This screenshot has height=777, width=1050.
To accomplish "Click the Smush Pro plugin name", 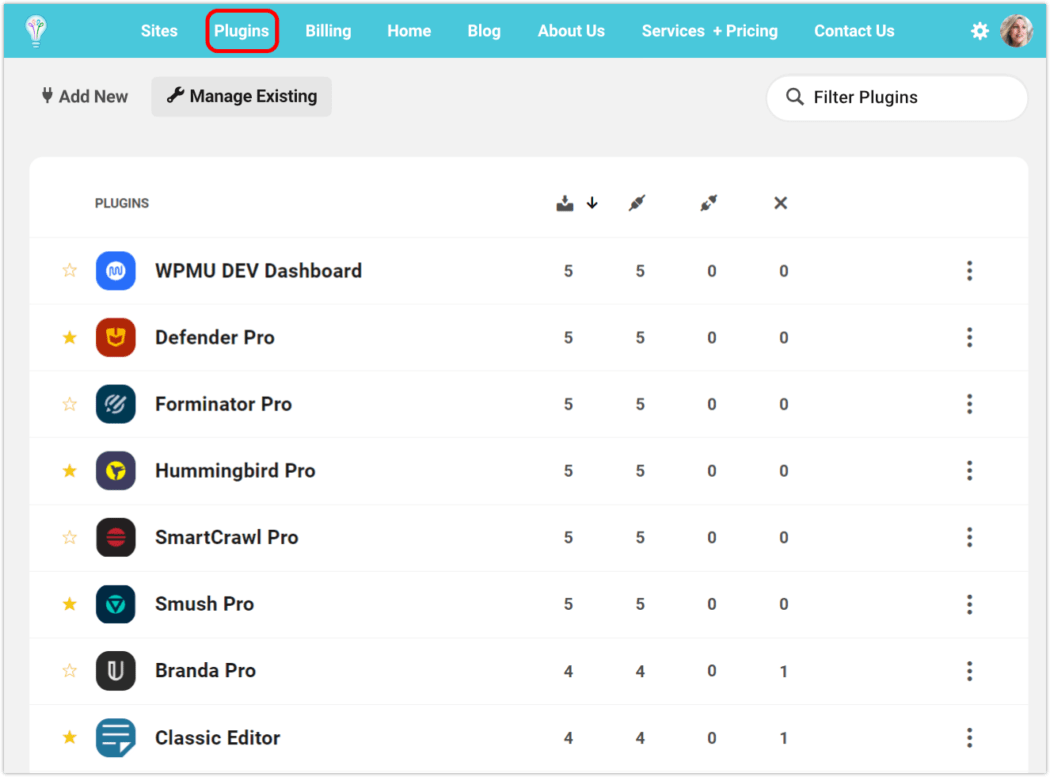I will click(x=204, y=604).
